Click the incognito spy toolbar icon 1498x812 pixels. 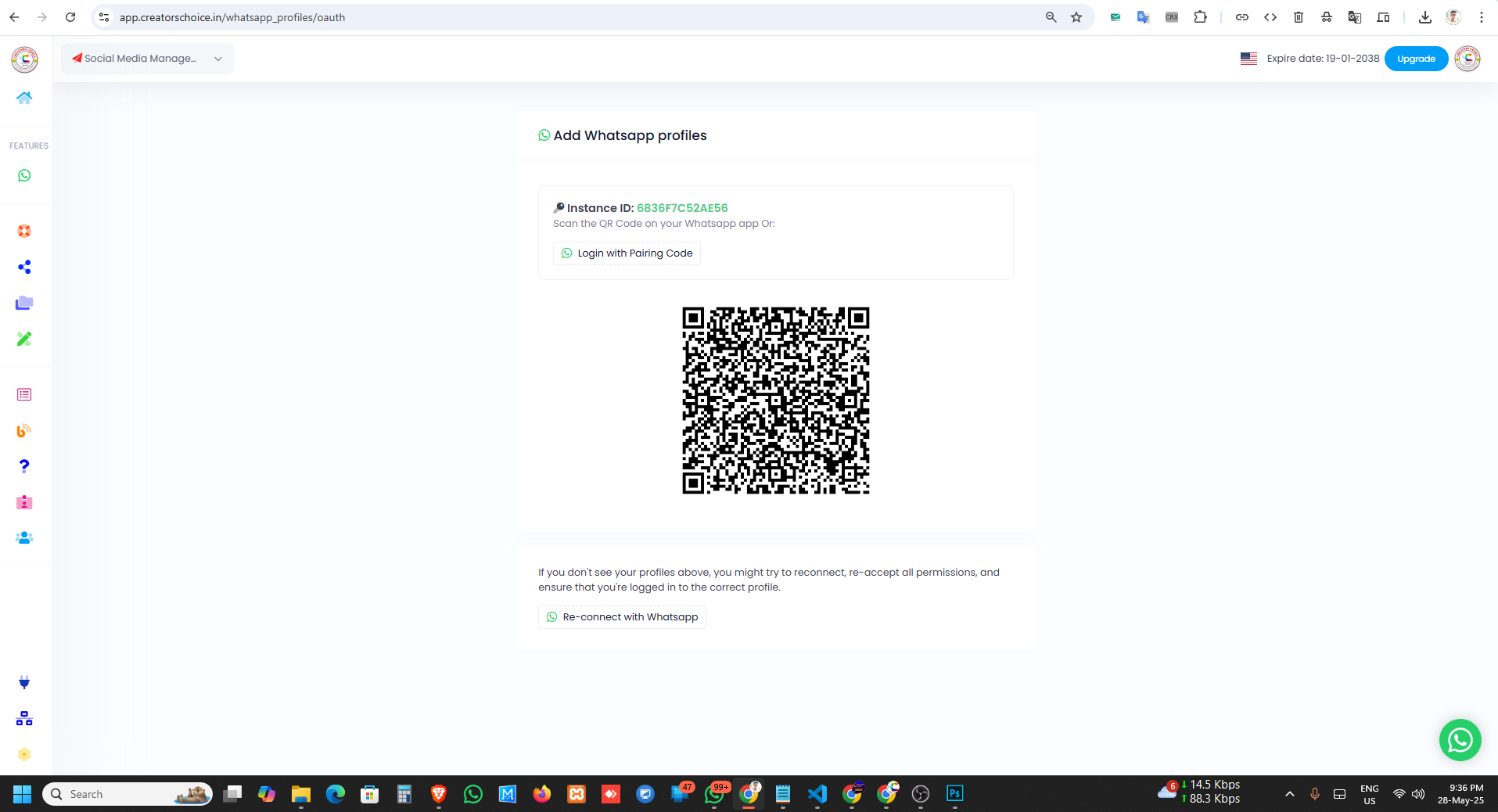[x=1327, y=17]
